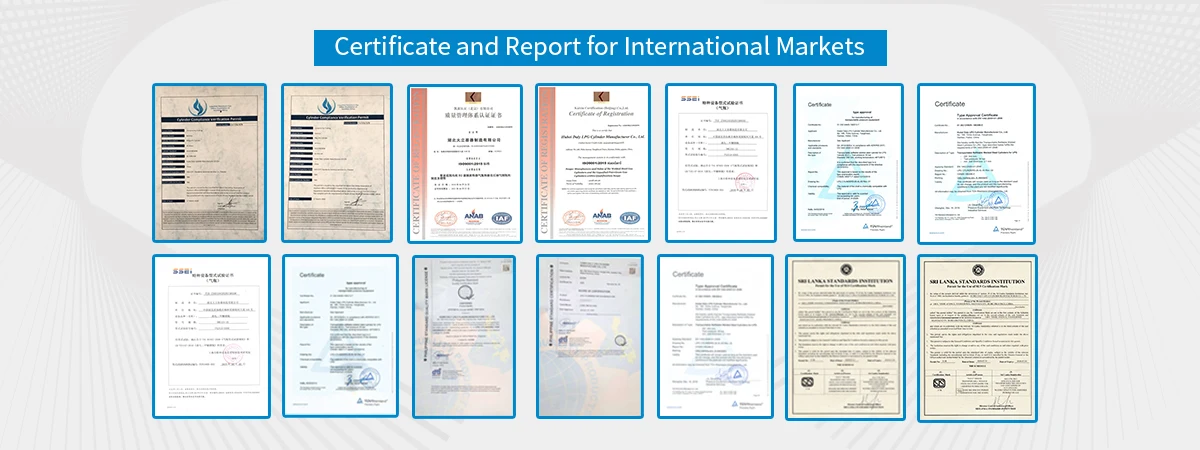
Task: Enlarge the top-right TÜV Type Approval Certificate
Action: point(976,163)
